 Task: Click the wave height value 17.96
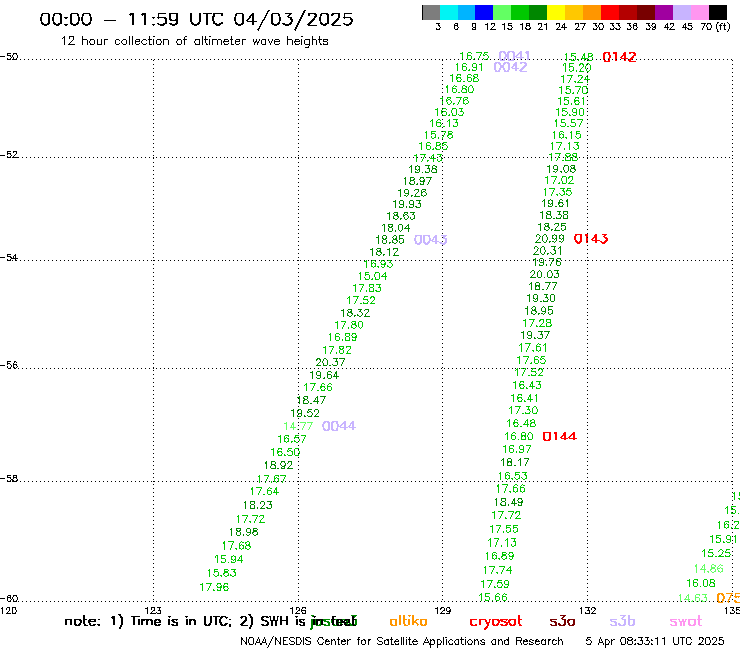[214, 587]
